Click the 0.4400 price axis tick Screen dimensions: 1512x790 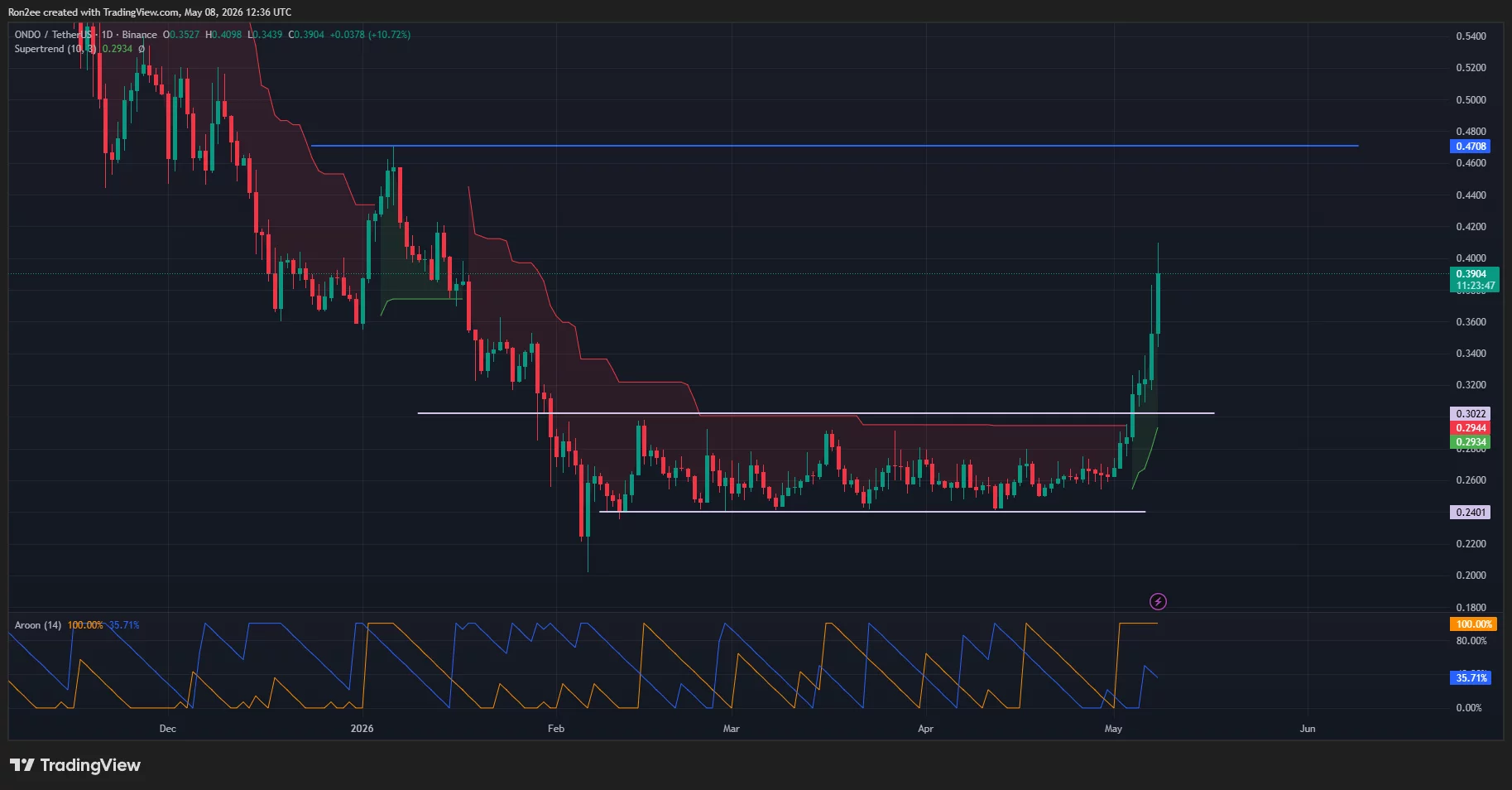[1471, 195]
